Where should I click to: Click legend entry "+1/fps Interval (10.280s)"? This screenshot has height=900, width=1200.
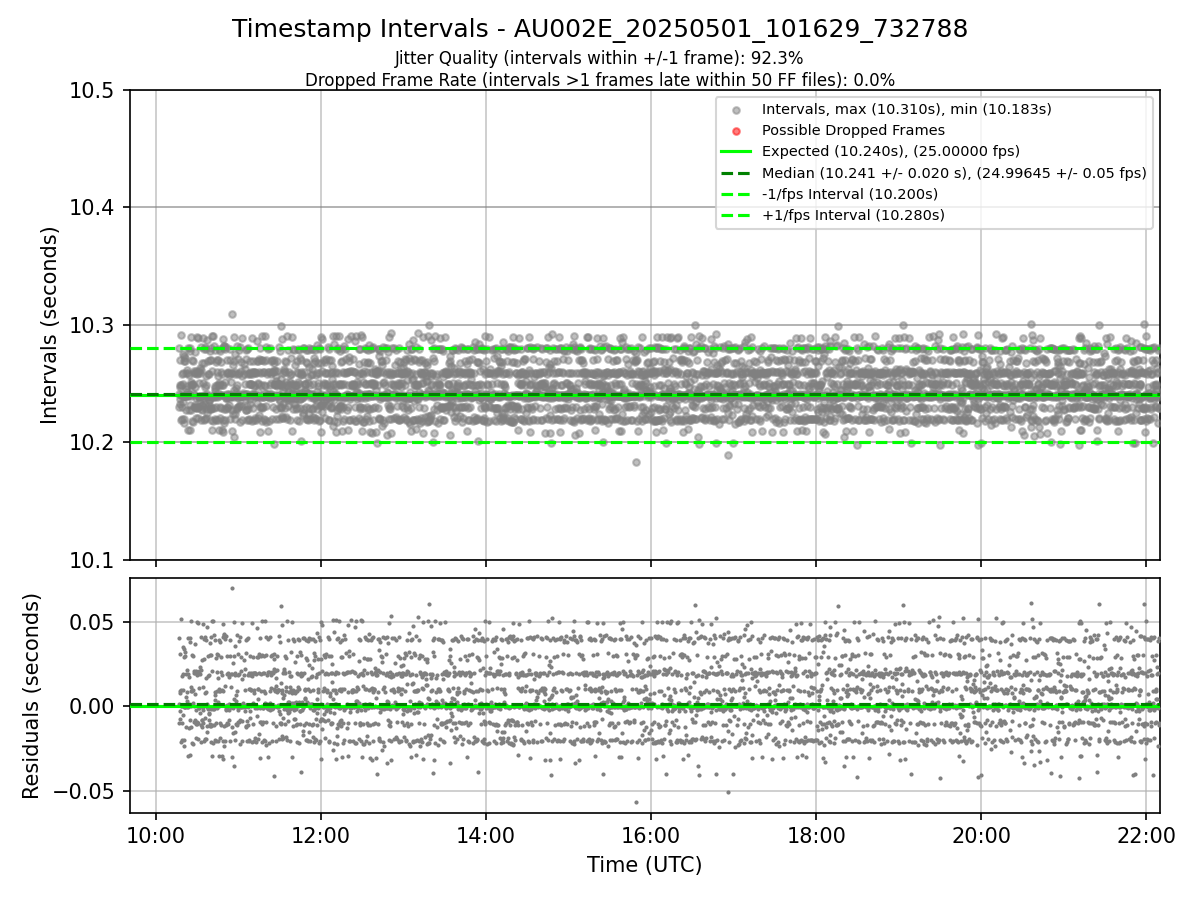(x=853, y=215)
